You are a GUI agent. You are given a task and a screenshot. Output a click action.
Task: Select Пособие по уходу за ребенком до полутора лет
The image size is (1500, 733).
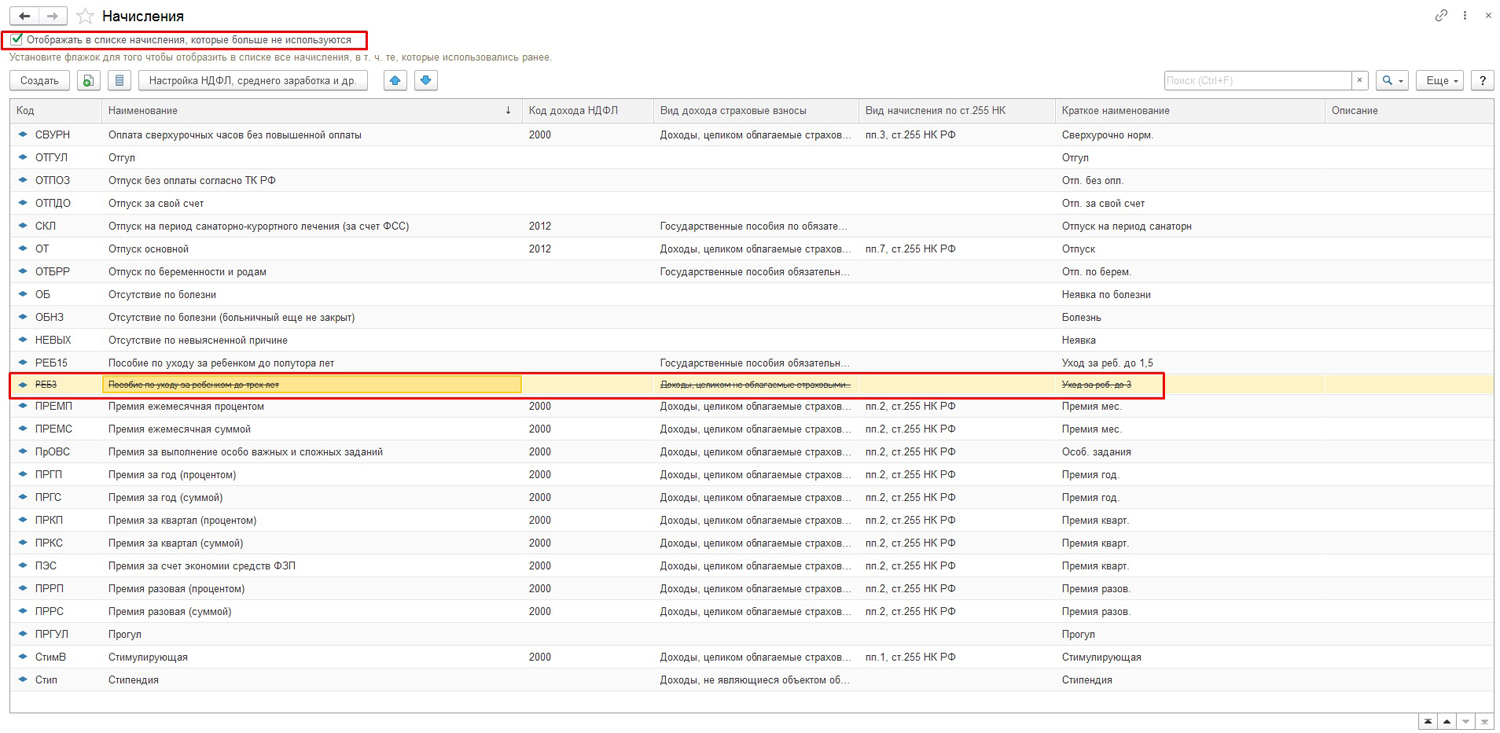(x=752, y=363)
